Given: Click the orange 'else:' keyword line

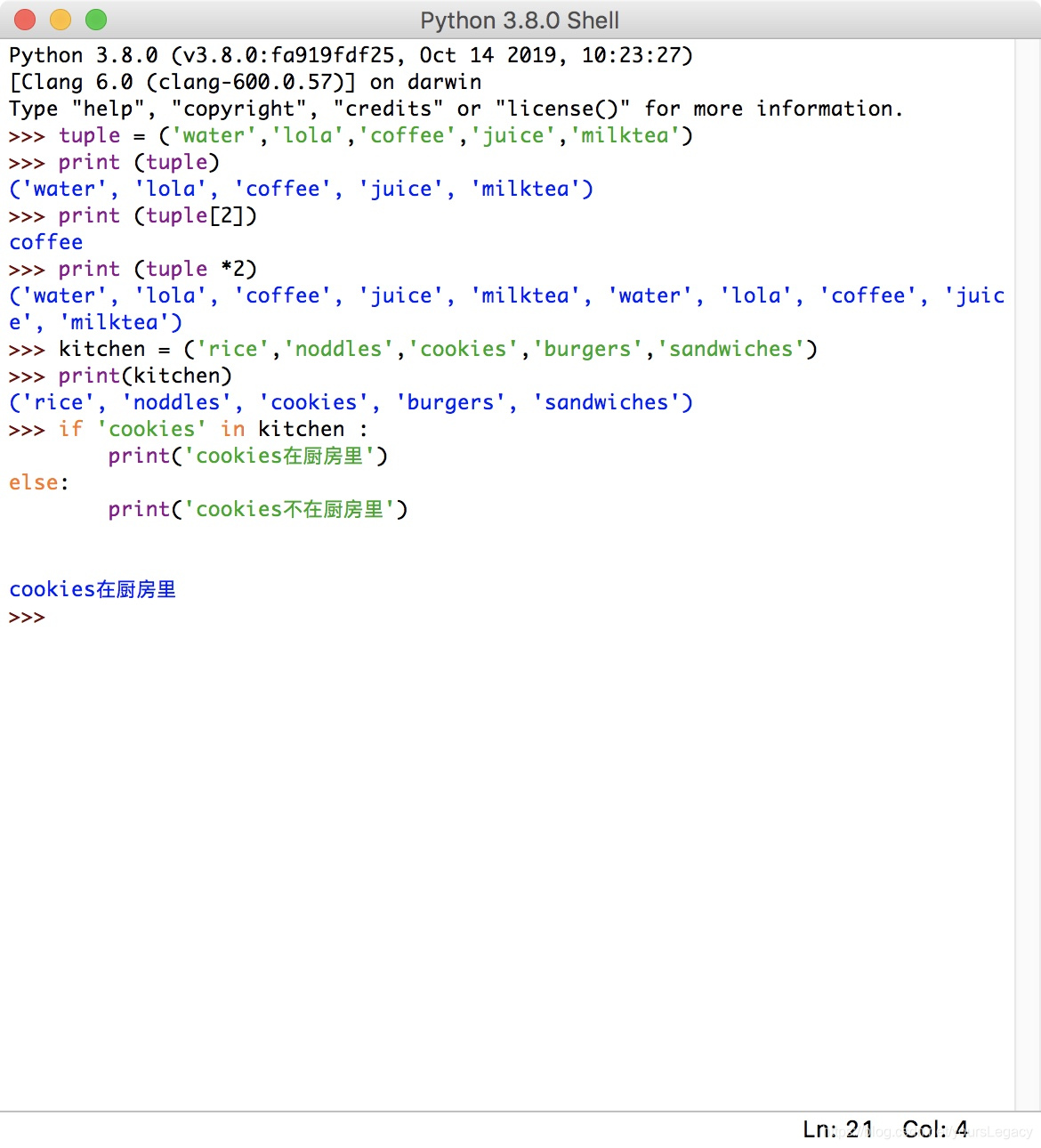Looking at the screenshot, I should point(38,482).
